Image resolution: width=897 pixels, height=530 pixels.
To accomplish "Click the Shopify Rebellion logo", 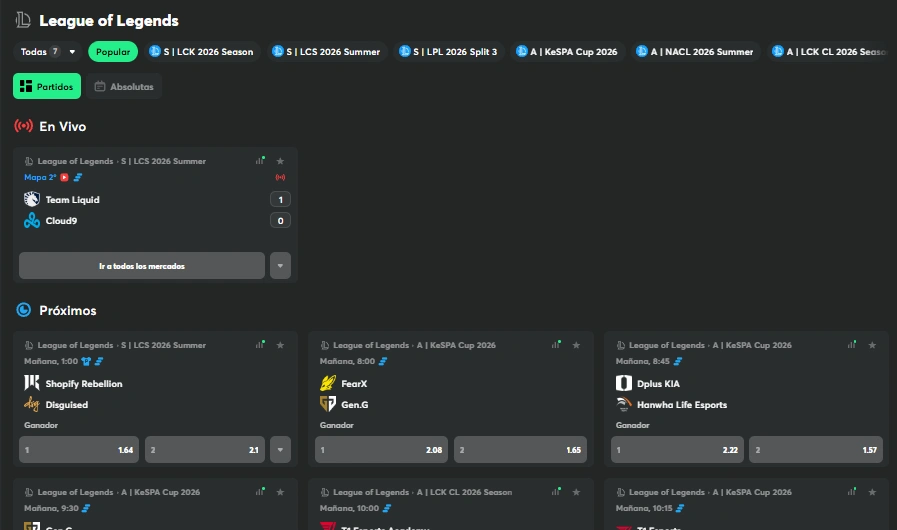I will tap(32, 383).
